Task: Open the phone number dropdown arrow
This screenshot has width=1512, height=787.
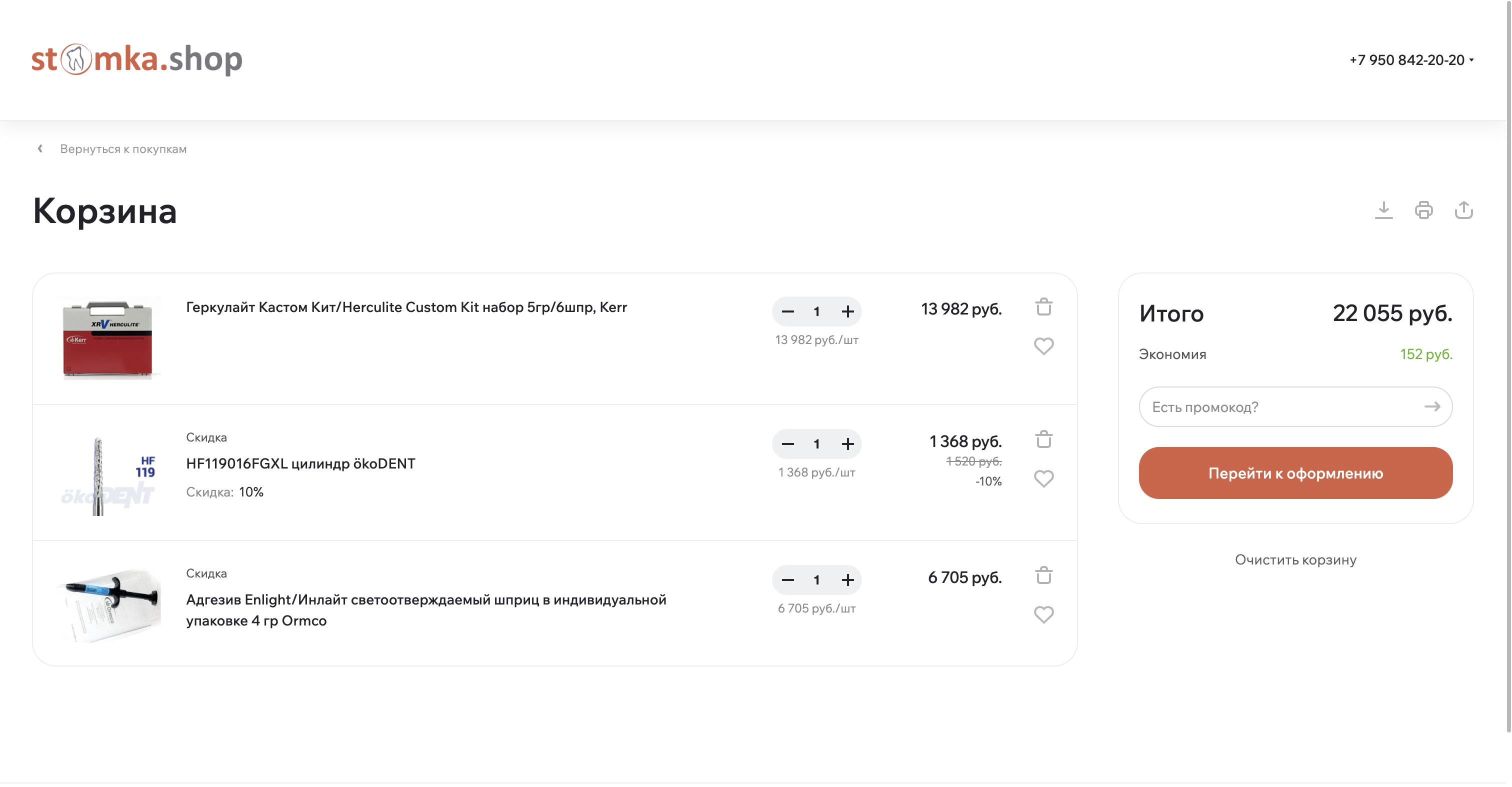Action: pos(1471,60)
